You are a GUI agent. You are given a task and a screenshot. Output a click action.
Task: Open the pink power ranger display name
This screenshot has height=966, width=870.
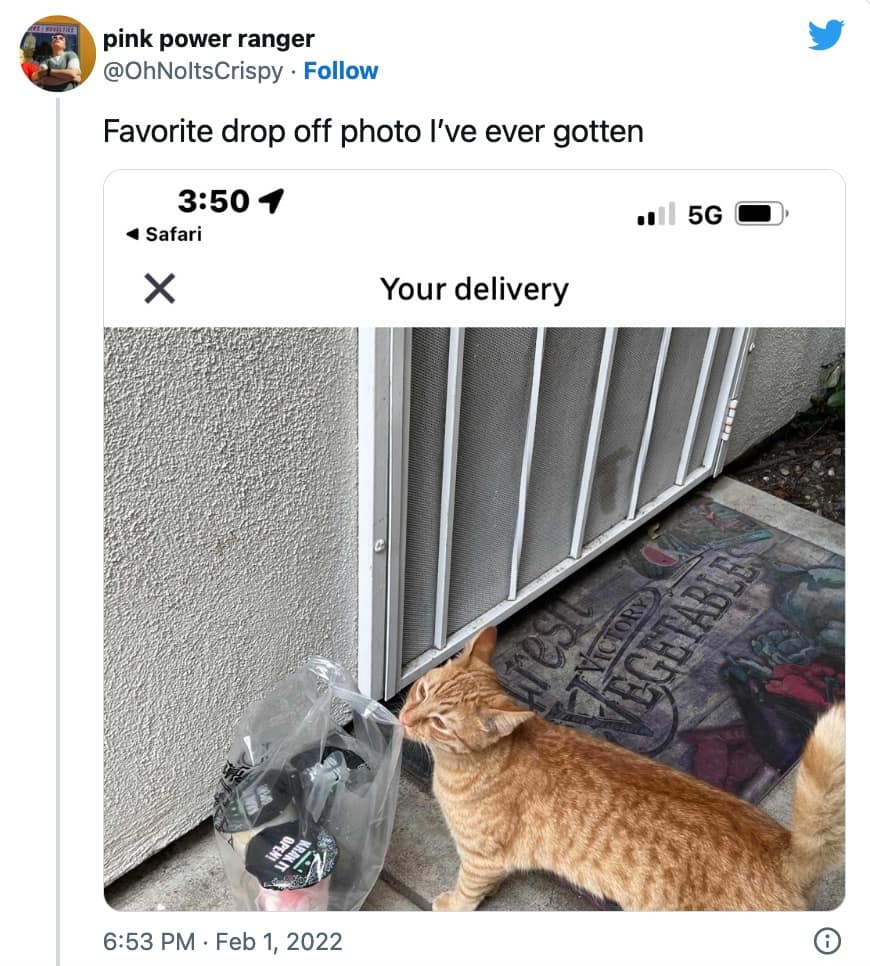[x=209, y=39]
